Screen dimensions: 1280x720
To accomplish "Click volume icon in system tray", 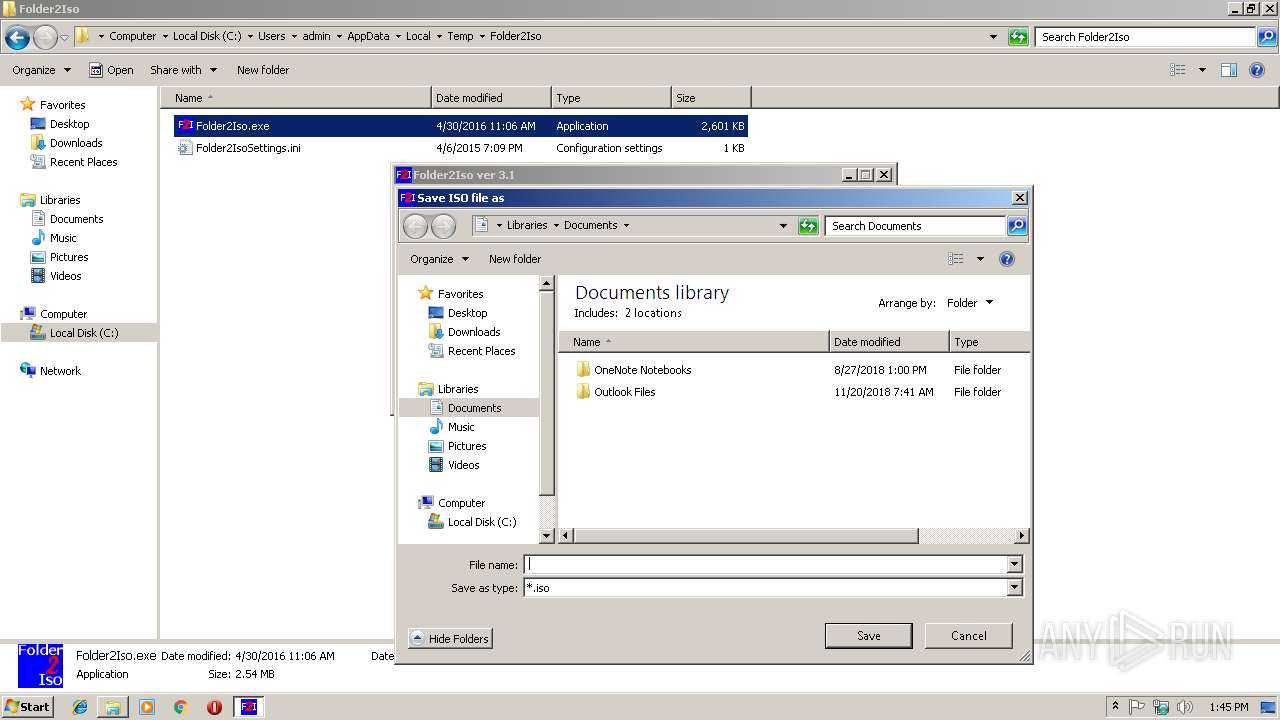I will 1186,707.
